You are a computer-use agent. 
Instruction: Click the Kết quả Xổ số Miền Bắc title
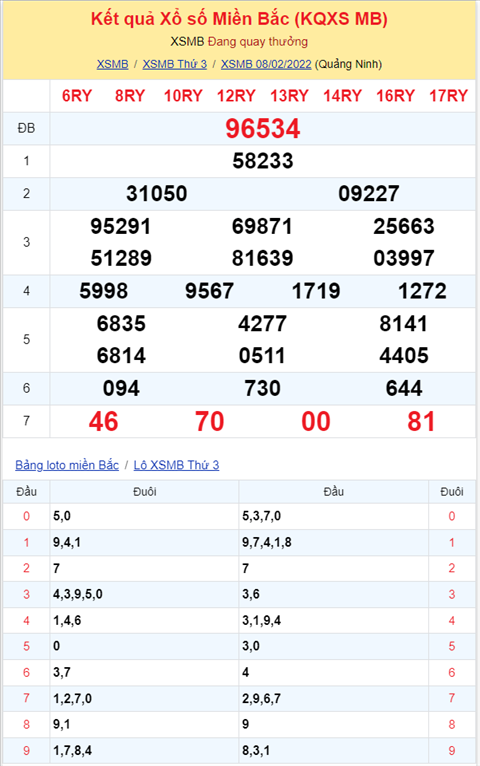[x=239, y=19]
